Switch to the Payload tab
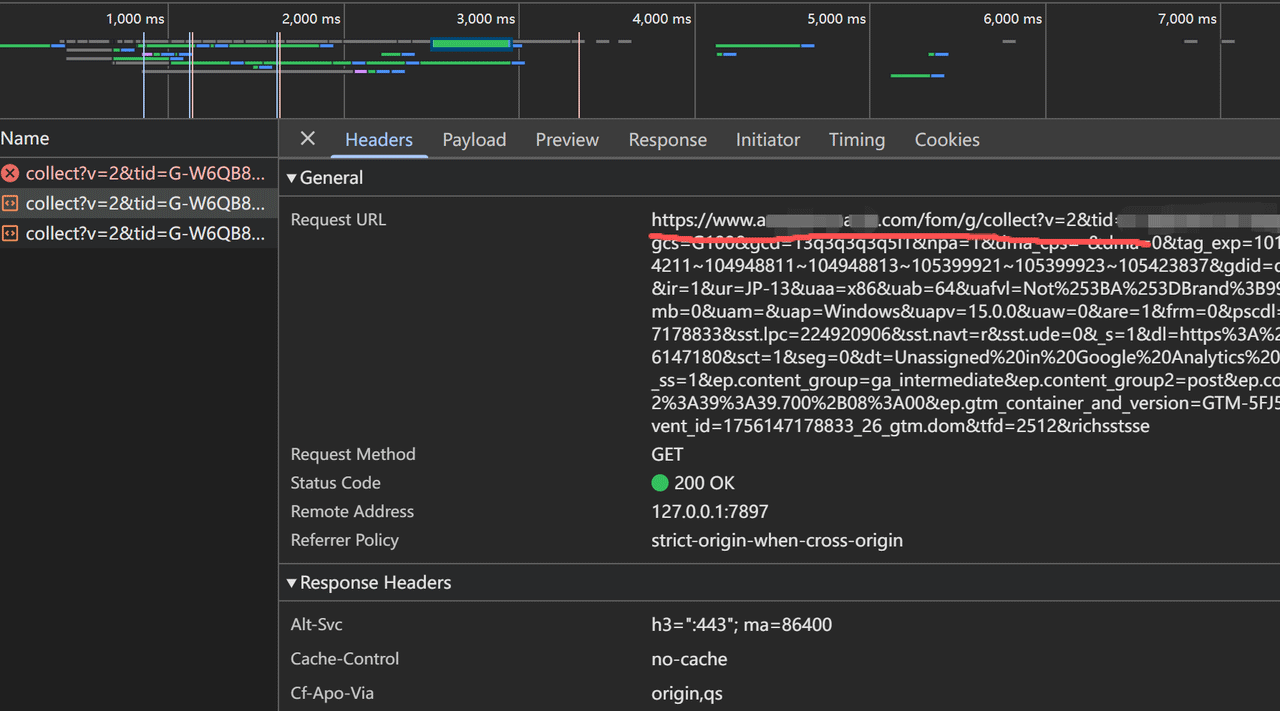The width and height of the screenshot is (1280, 711). tap(474, 140)
